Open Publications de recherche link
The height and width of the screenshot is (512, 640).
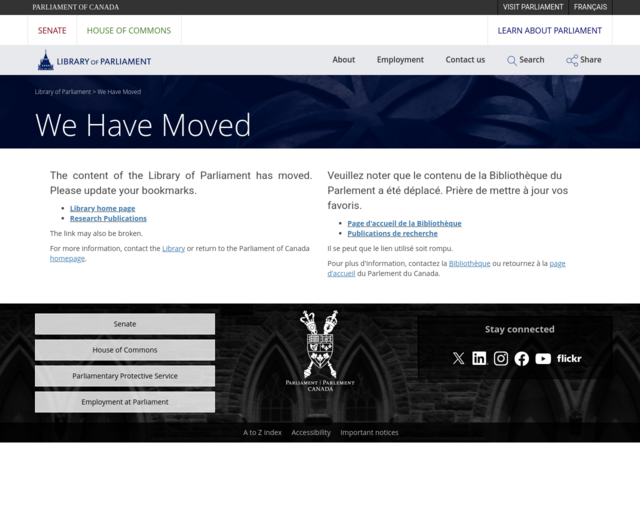coord(392,234)
